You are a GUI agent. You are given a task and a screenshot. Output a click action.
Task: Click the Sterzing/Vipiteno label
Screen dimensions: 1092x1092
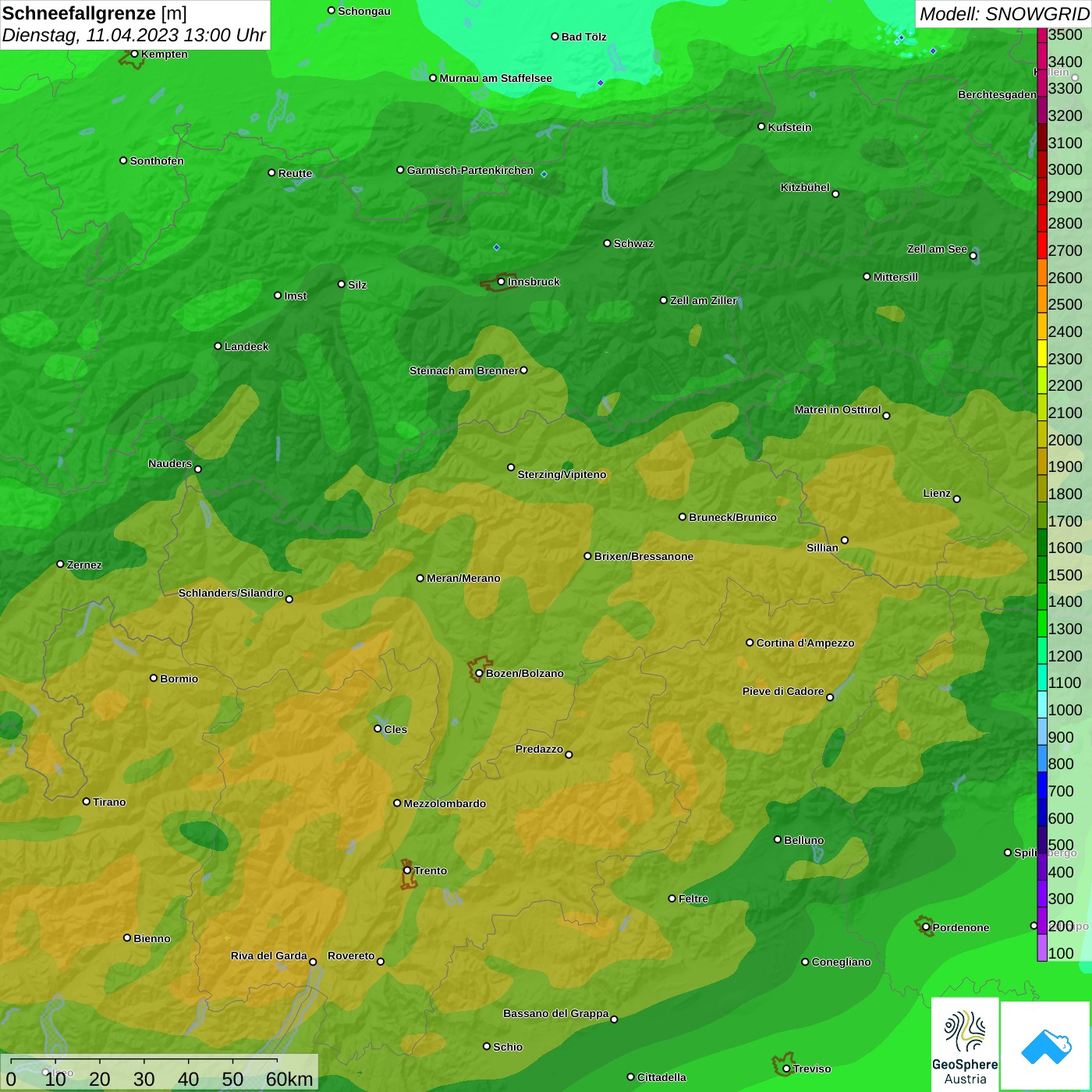(x=562, y=474)
